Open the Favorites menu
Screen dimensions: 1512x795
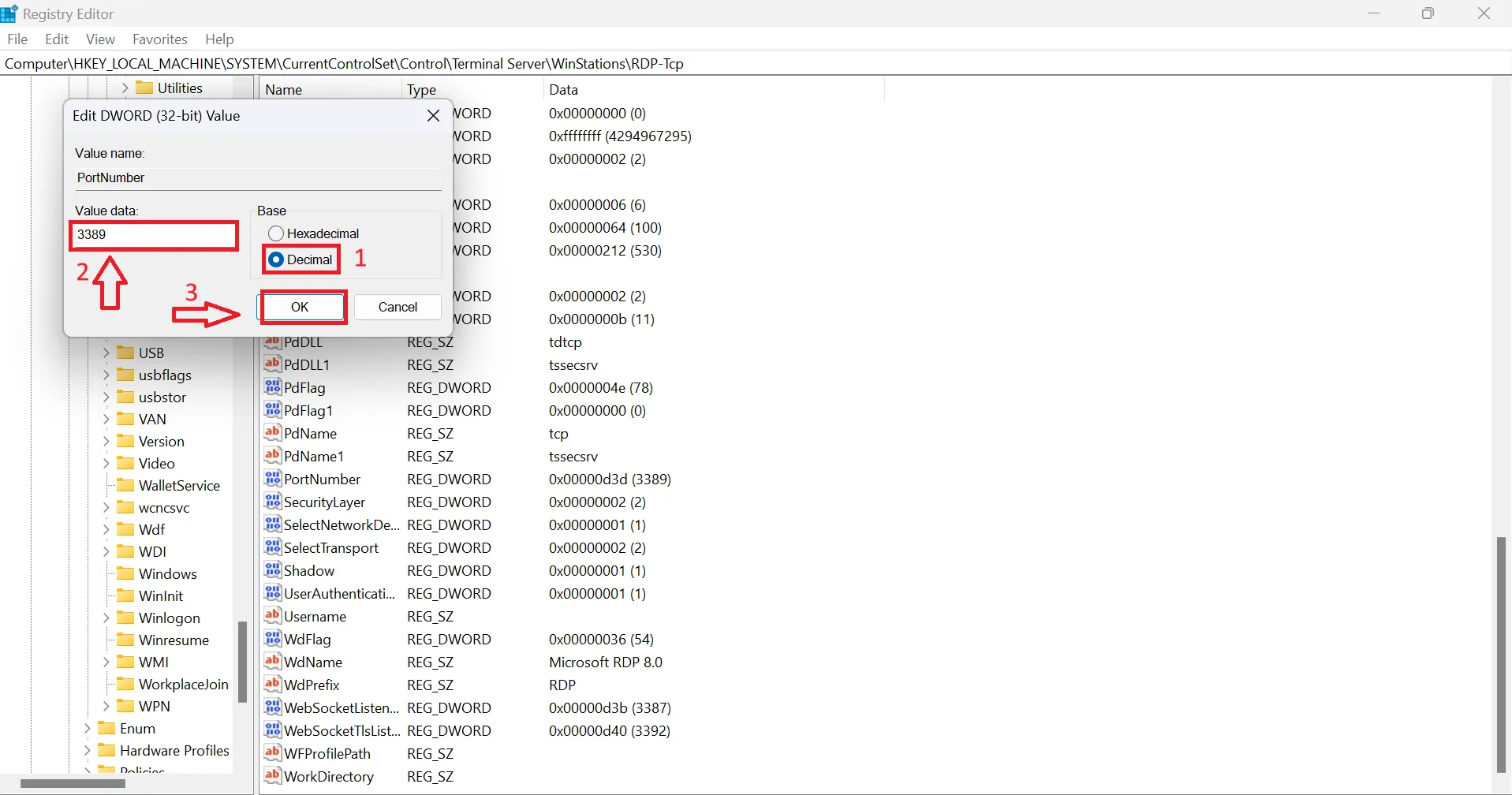point(159,39)
